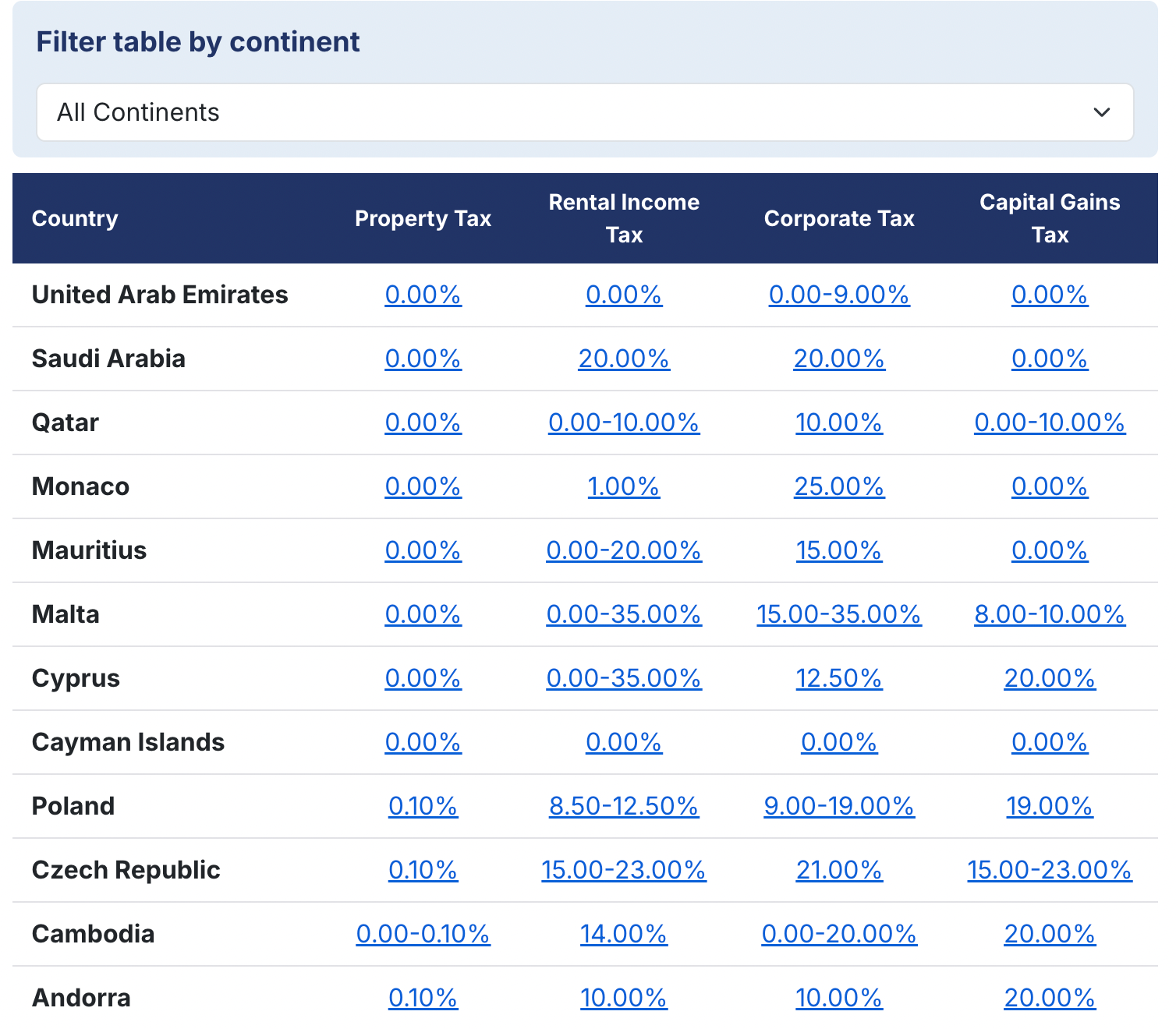Open United Arab Emirates corporate tax 0.00-9.00% link
This screenshot has height=1029, width=1176.
pos(838,295)
